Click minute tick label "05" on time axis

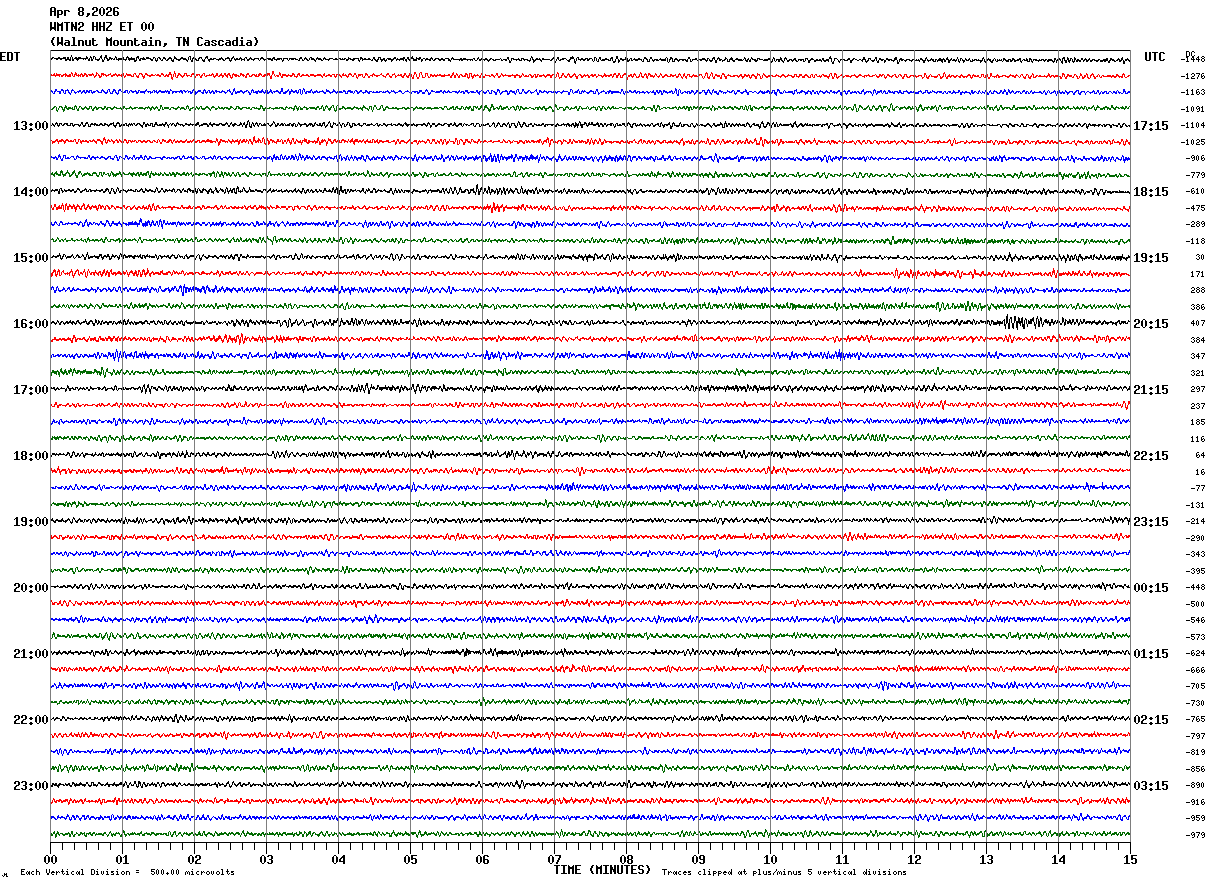click(410, 859)
